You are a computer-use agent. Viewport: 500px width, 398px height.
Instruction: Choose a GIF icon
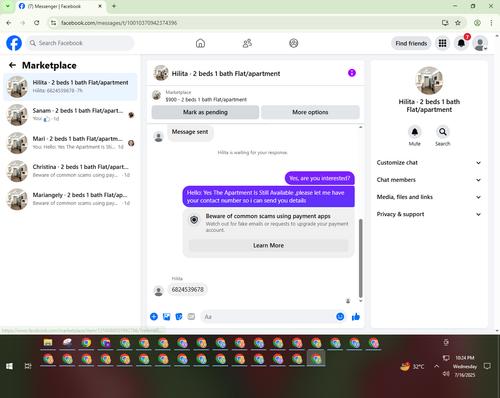click(191, 317)
